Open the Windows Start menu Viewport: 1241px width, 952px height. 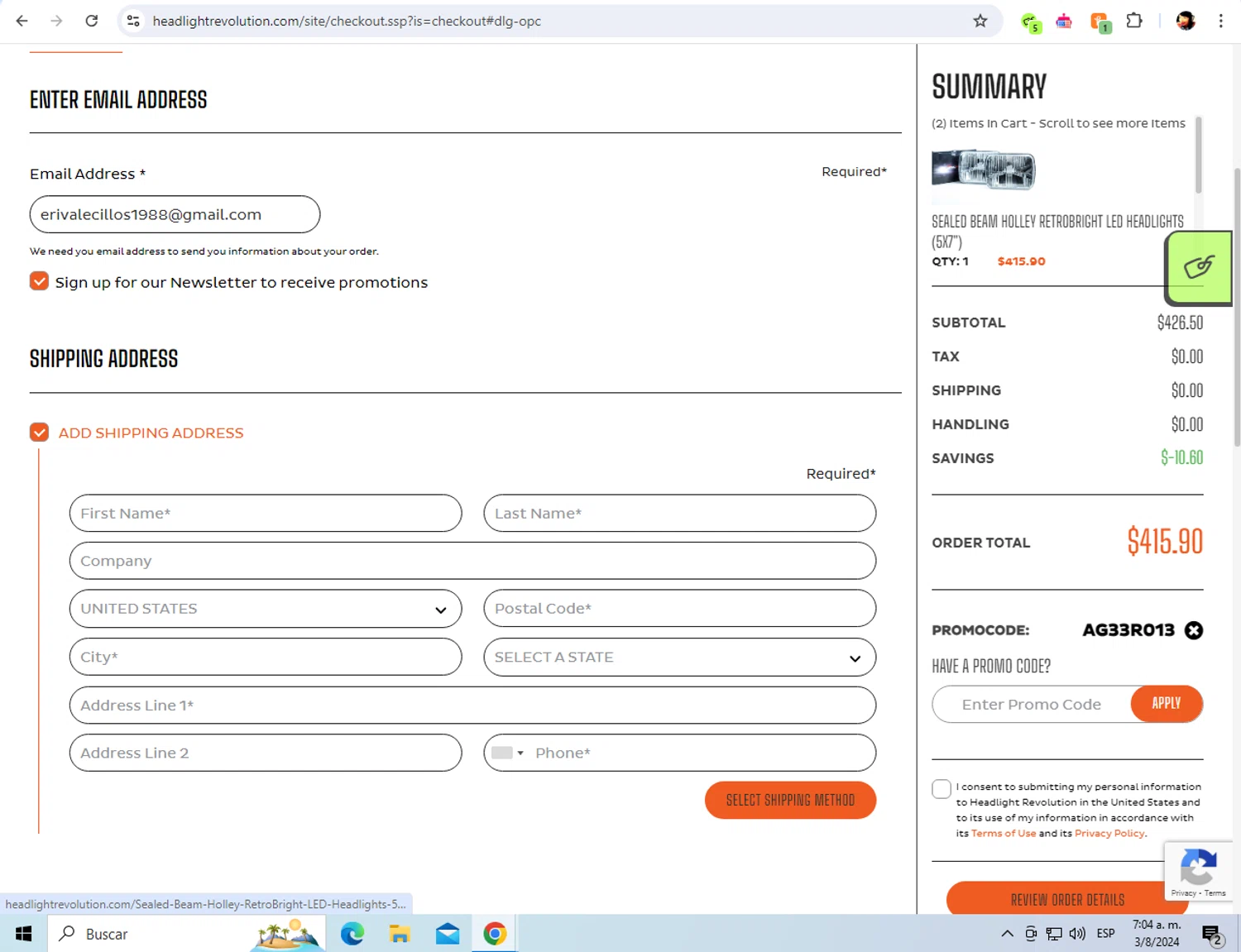[x=23, y=934]
